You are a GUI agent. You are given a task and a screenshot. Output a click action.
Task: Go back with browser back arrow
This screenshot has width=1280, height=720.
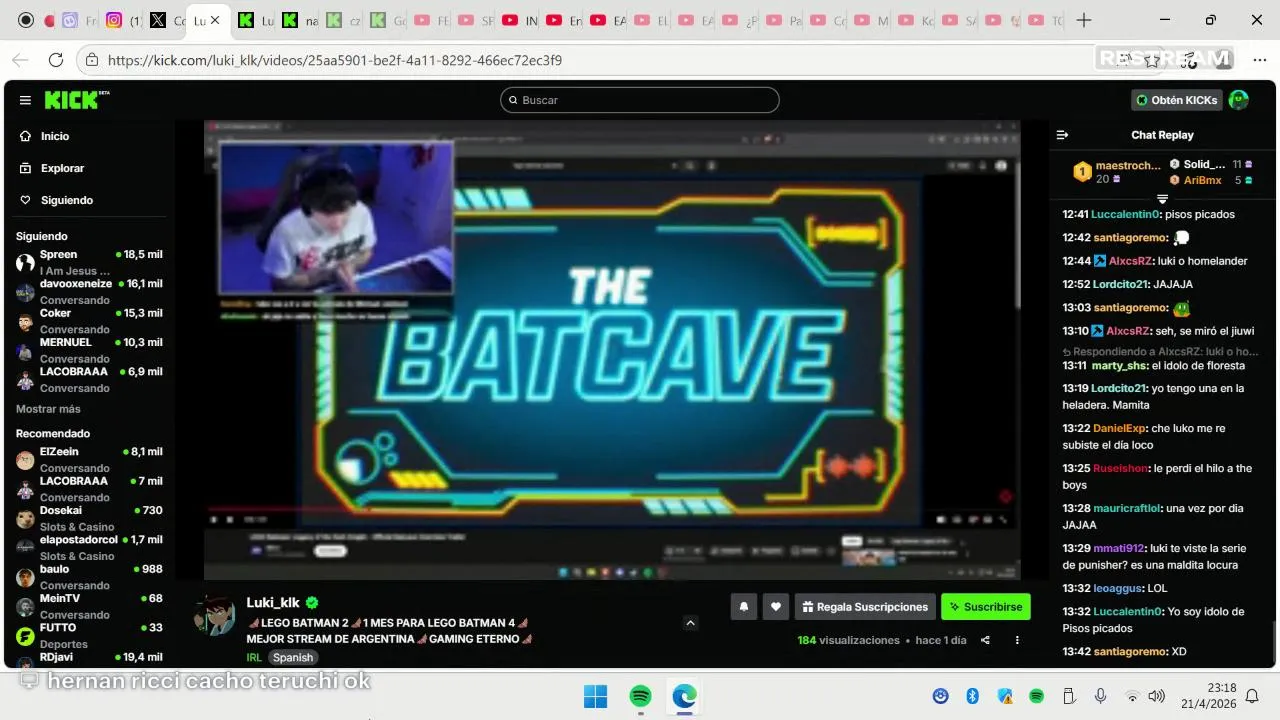tap(20, 60)
